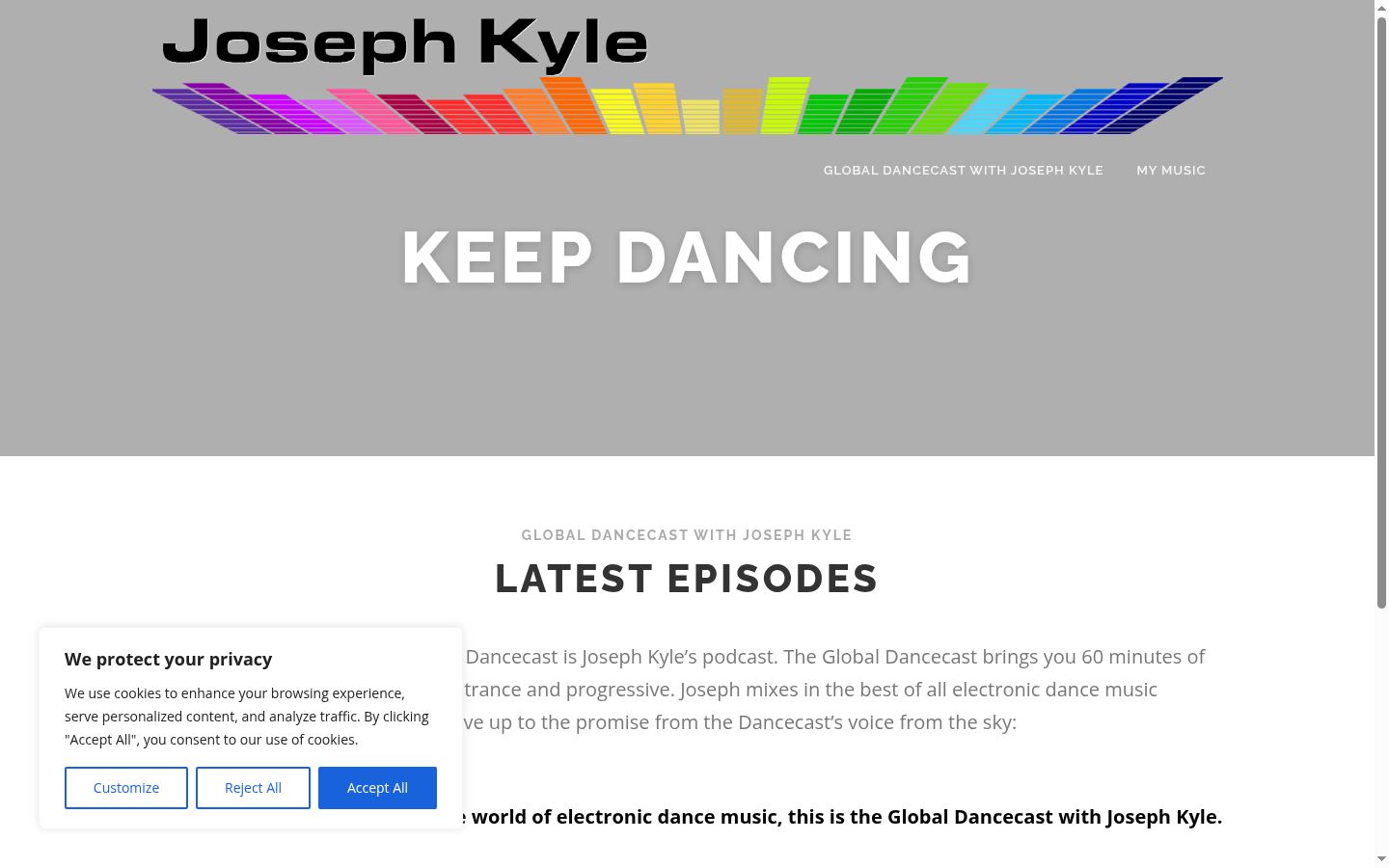The height and width of the screenshot is (868, 1389).
Task: Accept all cookies
Action: 377,788
